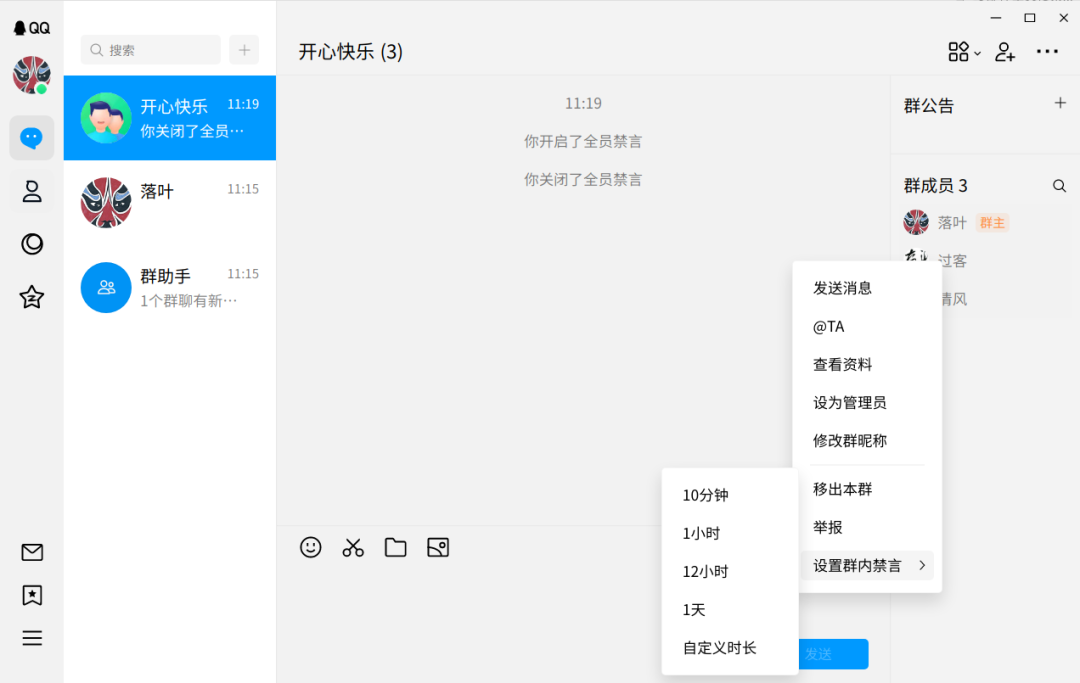Pick 自定义时长 mute option

[x=720, y=648]
